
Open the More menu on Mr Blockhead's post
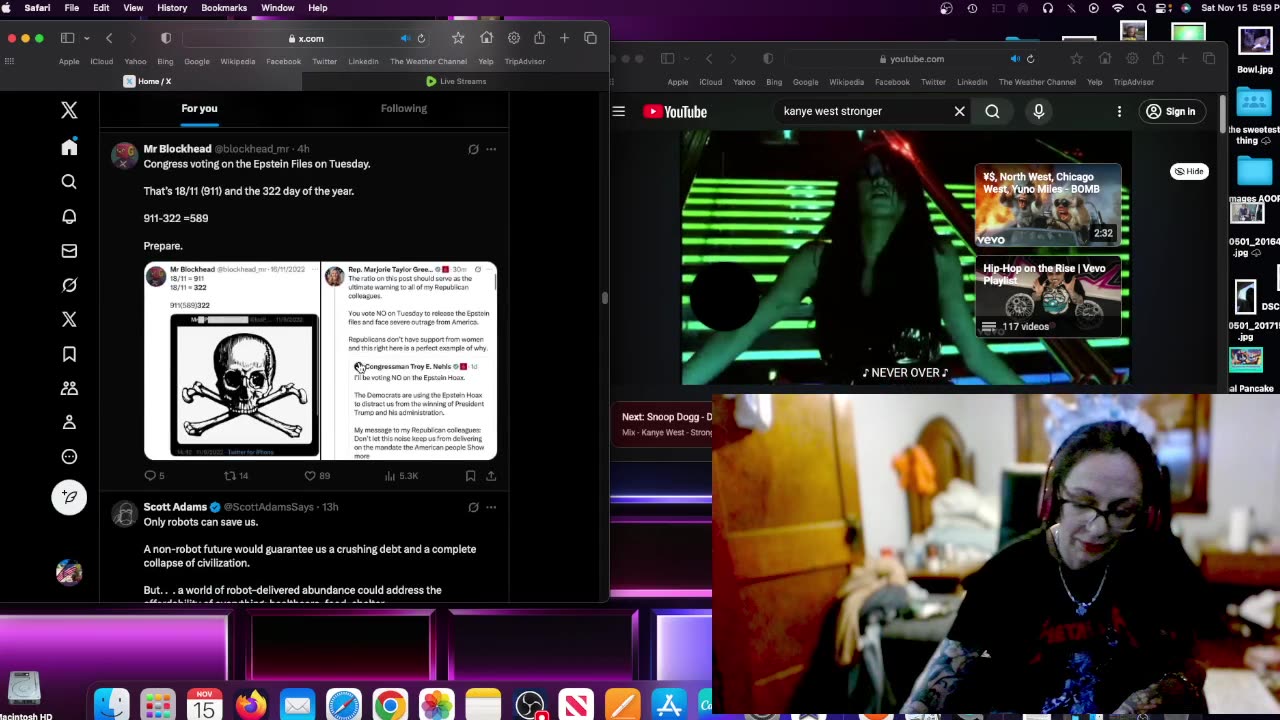(x=491, y=149)
